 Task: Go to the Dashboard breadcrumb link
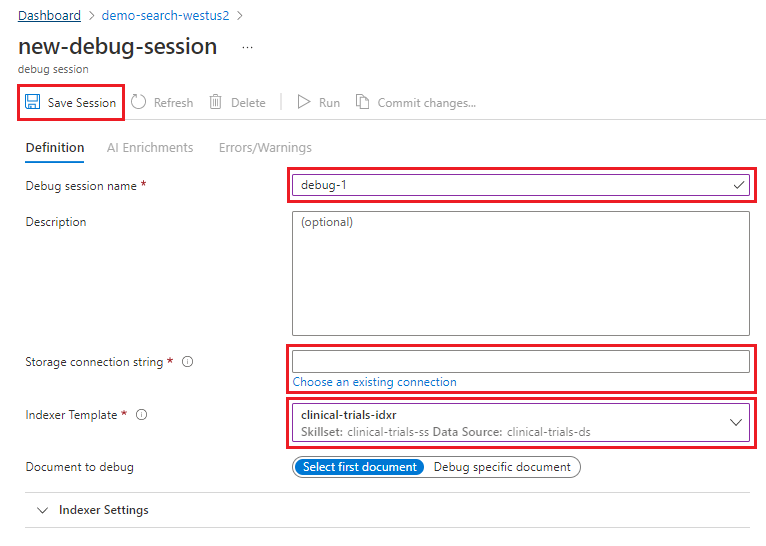coord(49,16)
